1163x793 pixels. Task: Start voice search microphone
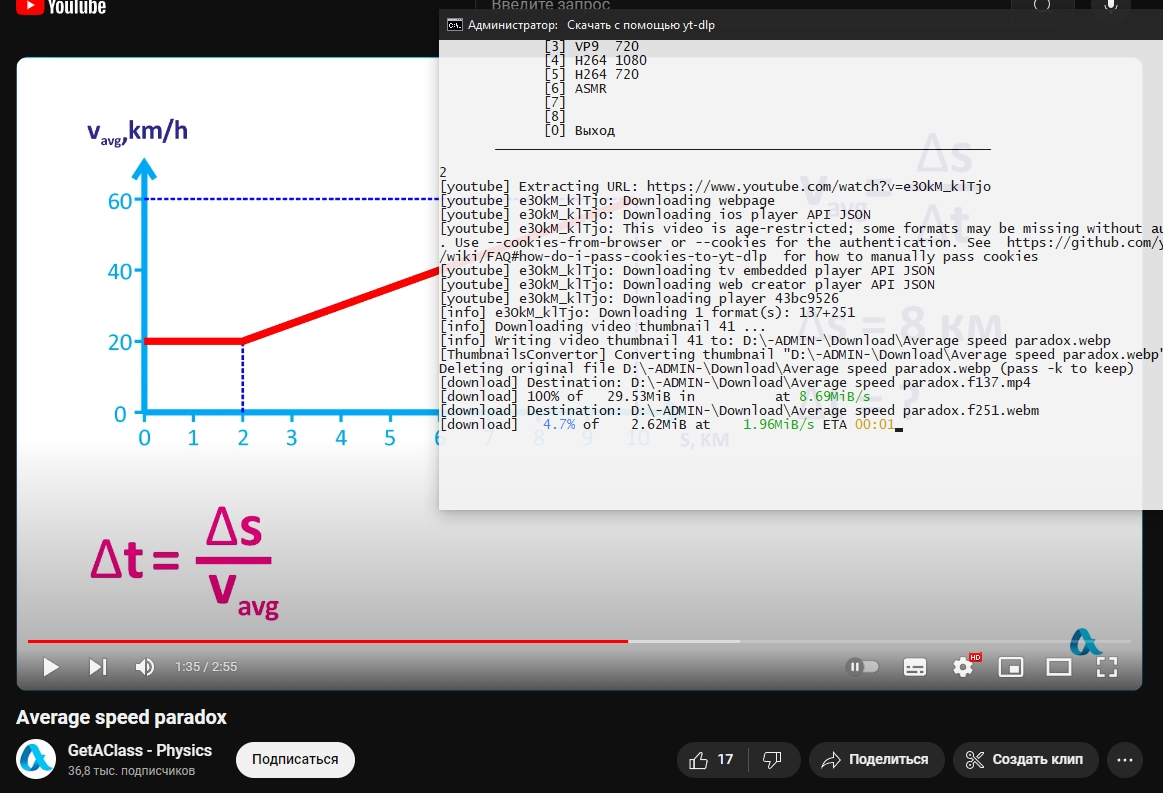[1110, 4]
